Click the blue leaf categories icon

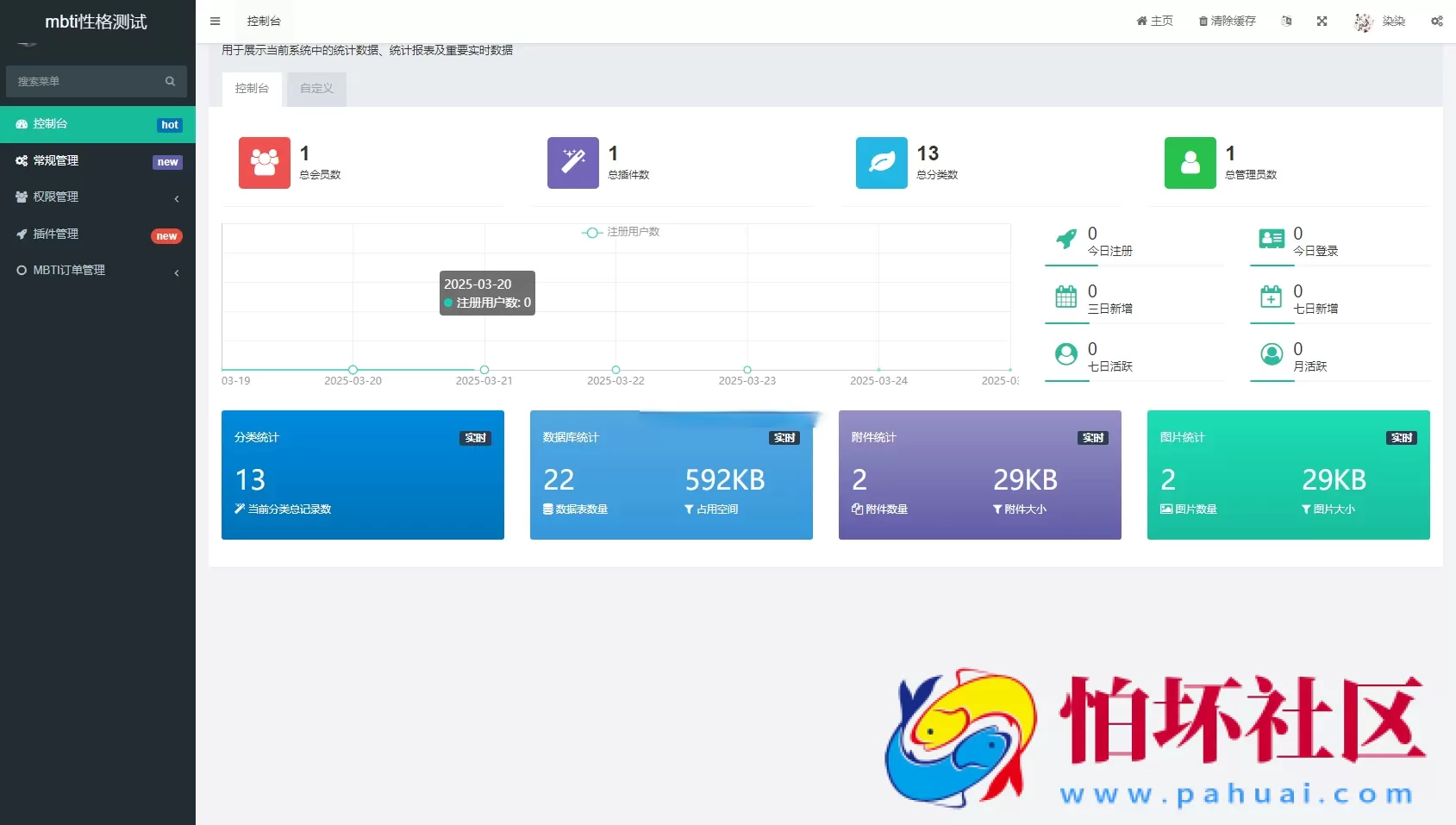881,162
